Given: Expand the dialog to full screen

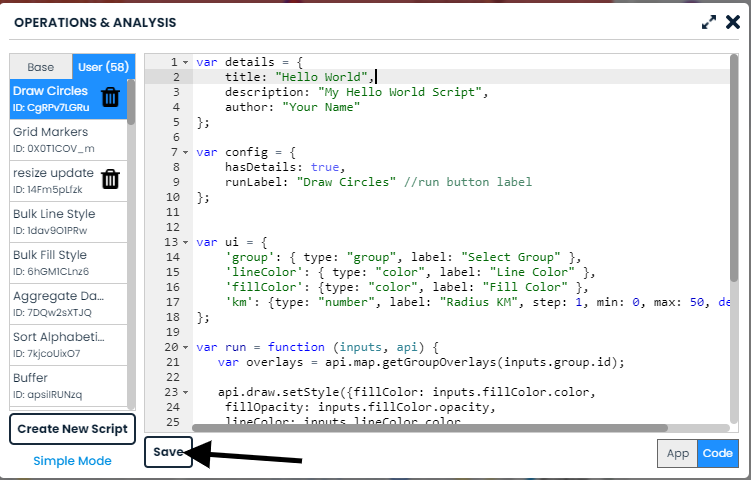Looking at the screenshot, I should (x=709, y=22).
